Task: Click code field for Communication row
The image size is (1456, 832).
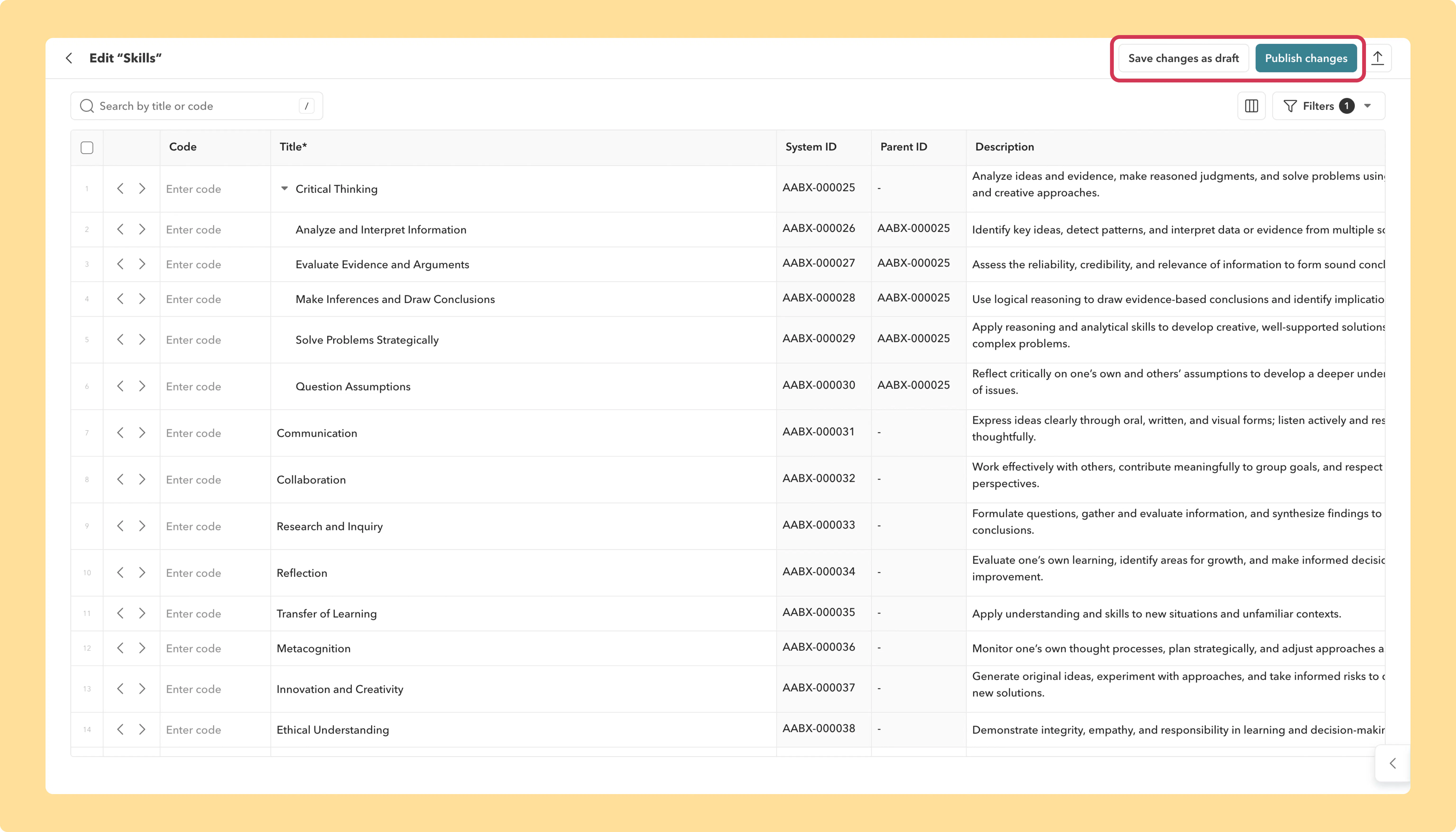Action: (x=215, y=433)
